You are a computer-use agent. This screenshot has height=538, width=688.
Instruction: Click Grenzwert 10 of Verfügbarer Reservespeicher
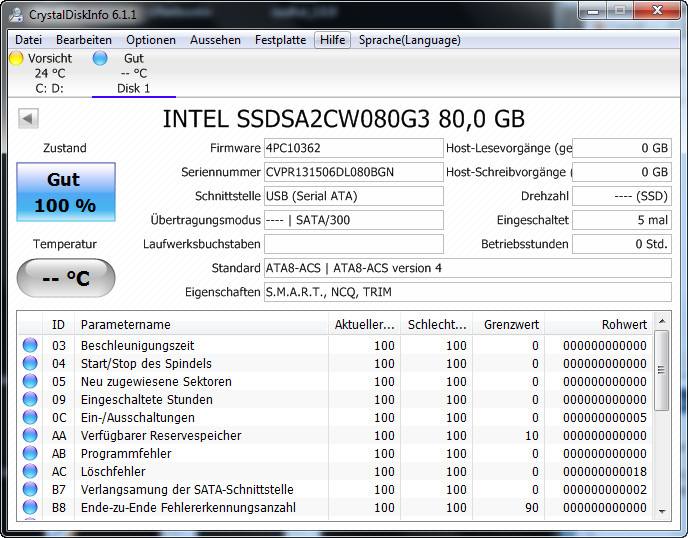pyautogui.click(x=532, y=435)
